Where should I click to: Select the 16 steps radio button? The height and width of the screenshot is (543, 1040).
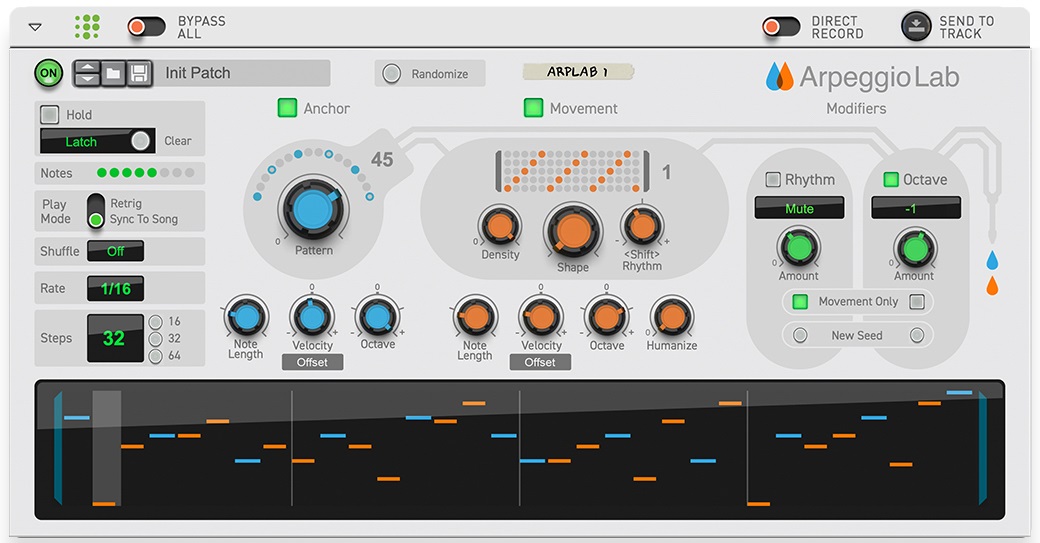(155, 322)
